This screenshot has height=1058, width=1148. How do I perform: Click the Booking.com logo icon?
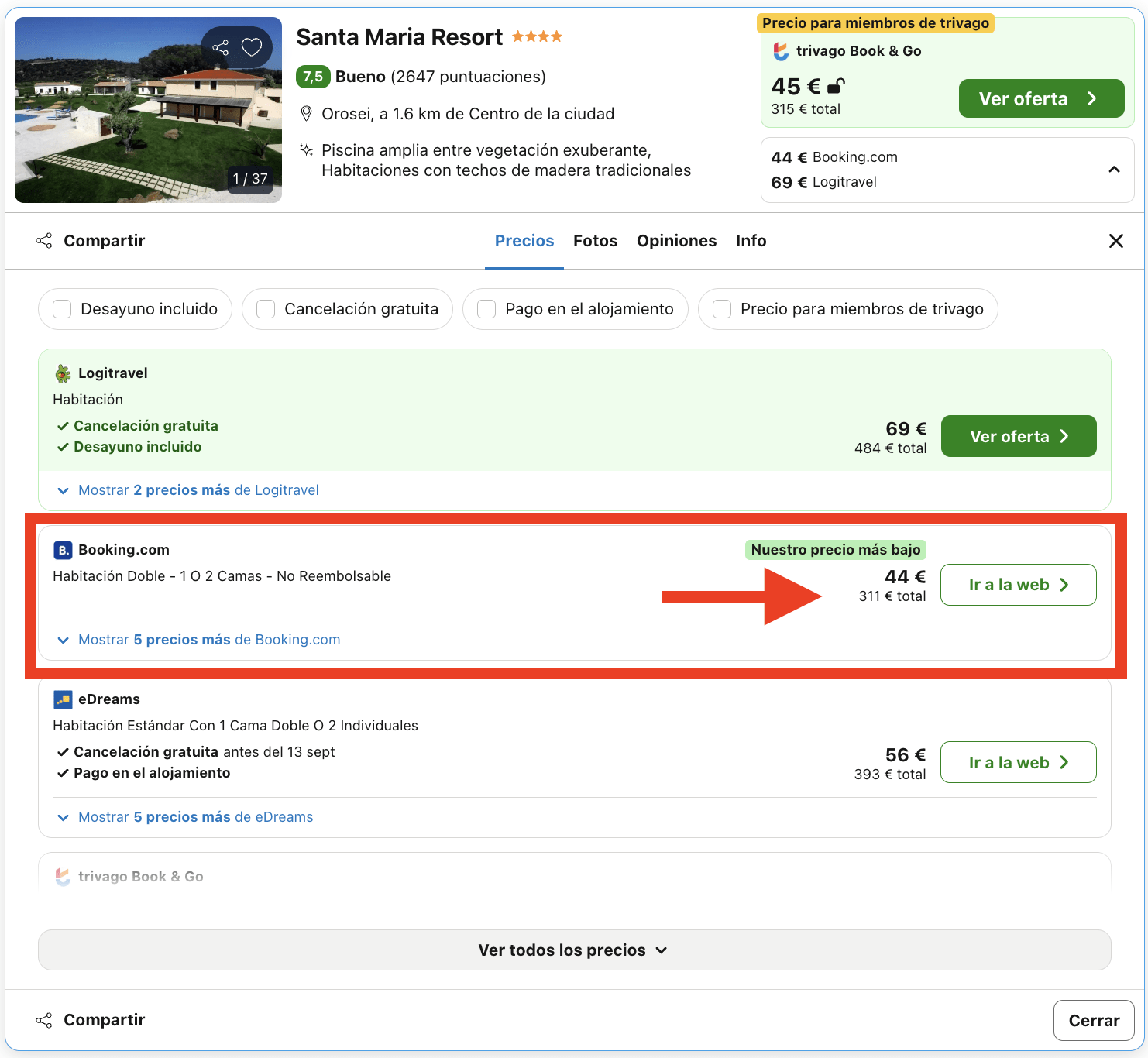[62, 550]
